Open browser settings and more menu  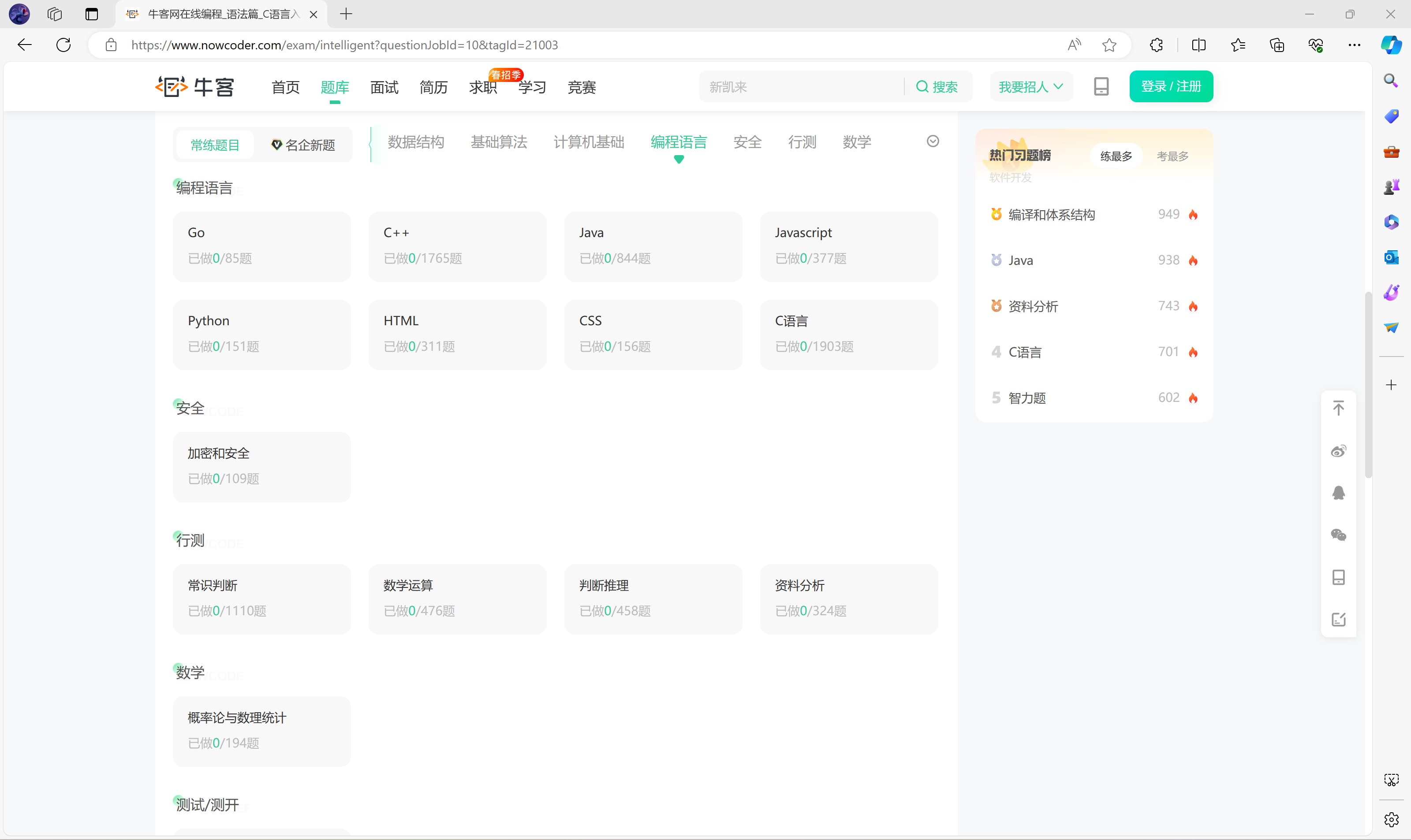(x=1354, y=45)
